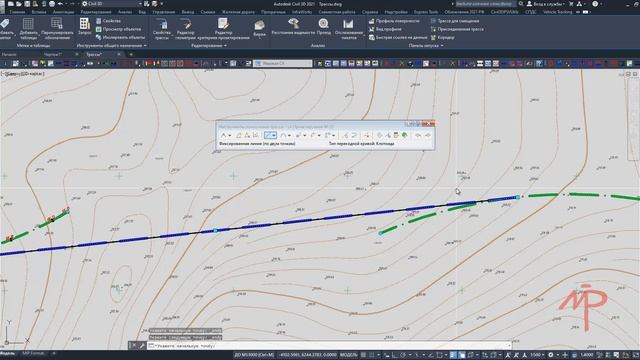Screen dimensions: 640x360
Task: Click the Open file icon in quick access toolbar
Action: [x=19, y=4]
